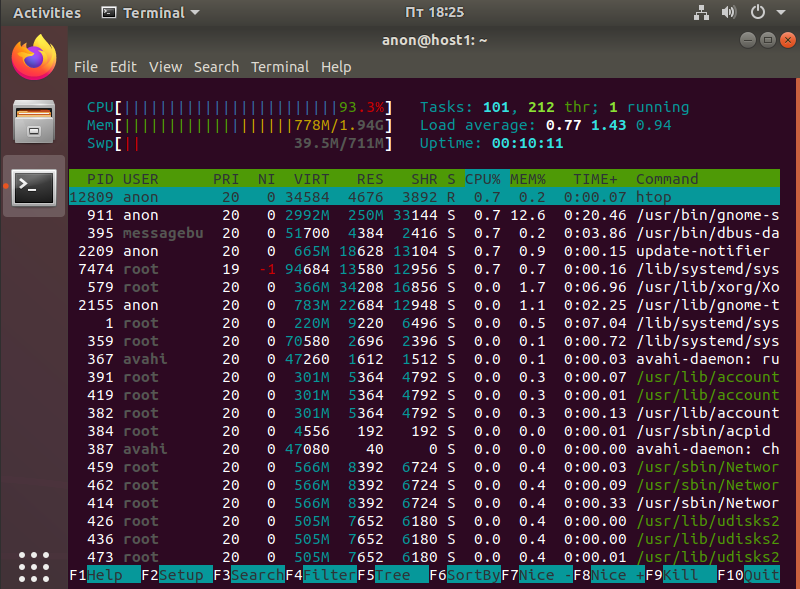Viewport: 800px width, 589px height.
Task: Expand the system menu arrow
Action: point(780,13)
